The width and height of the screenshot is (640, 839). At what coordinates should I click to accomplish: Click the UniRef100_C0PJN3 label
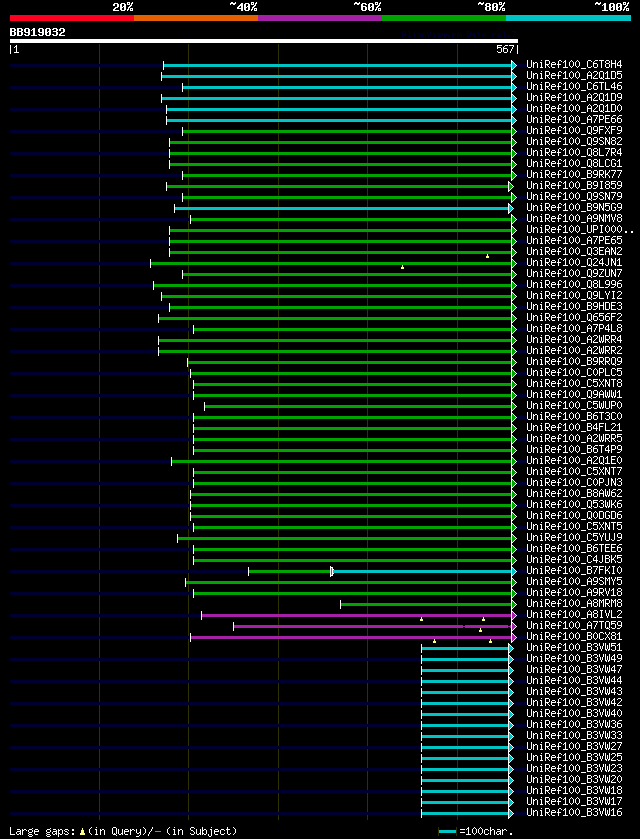574,483
